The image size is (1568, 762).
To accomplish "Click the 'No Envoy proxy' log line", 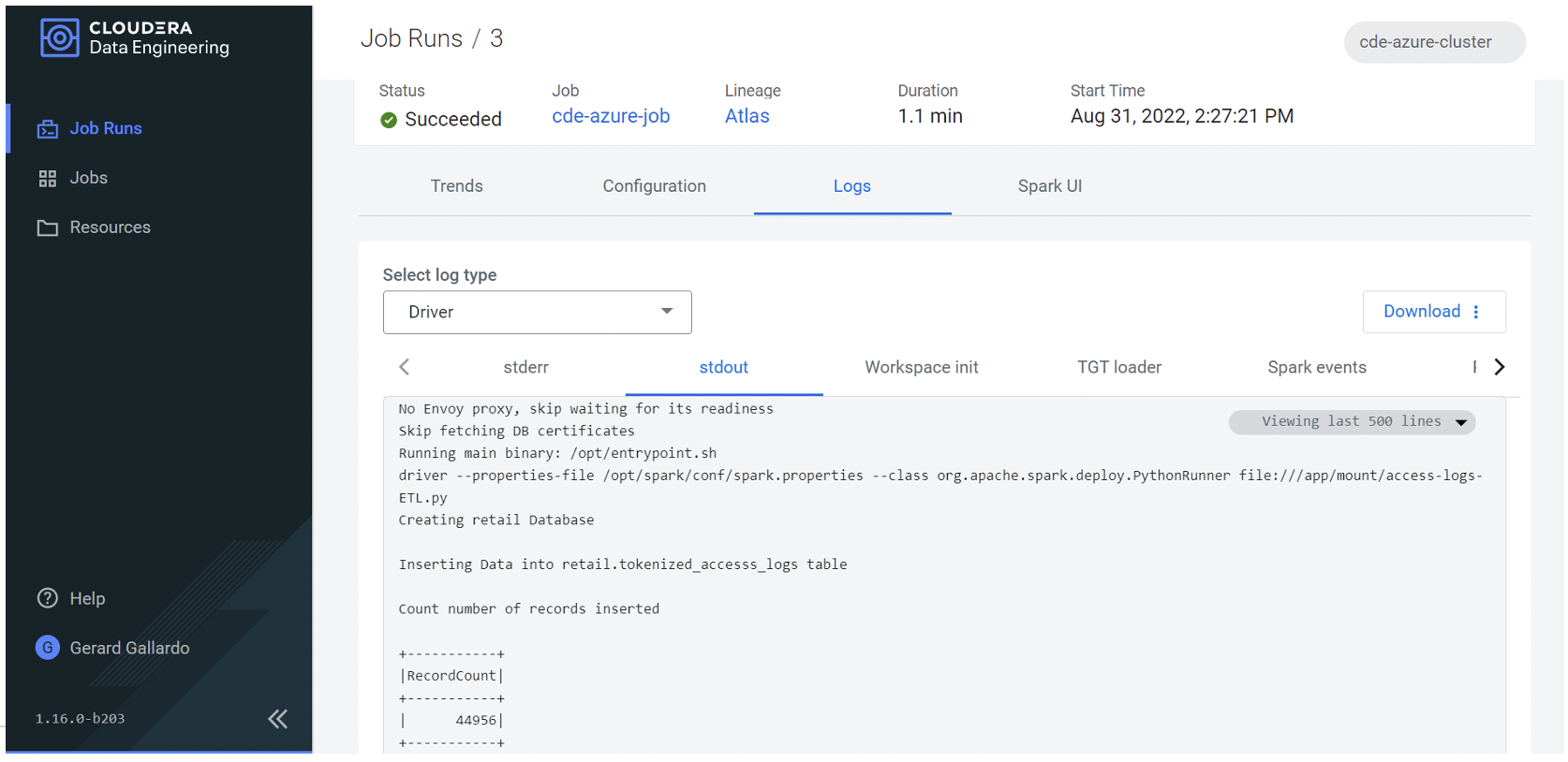I will (586, 409).
